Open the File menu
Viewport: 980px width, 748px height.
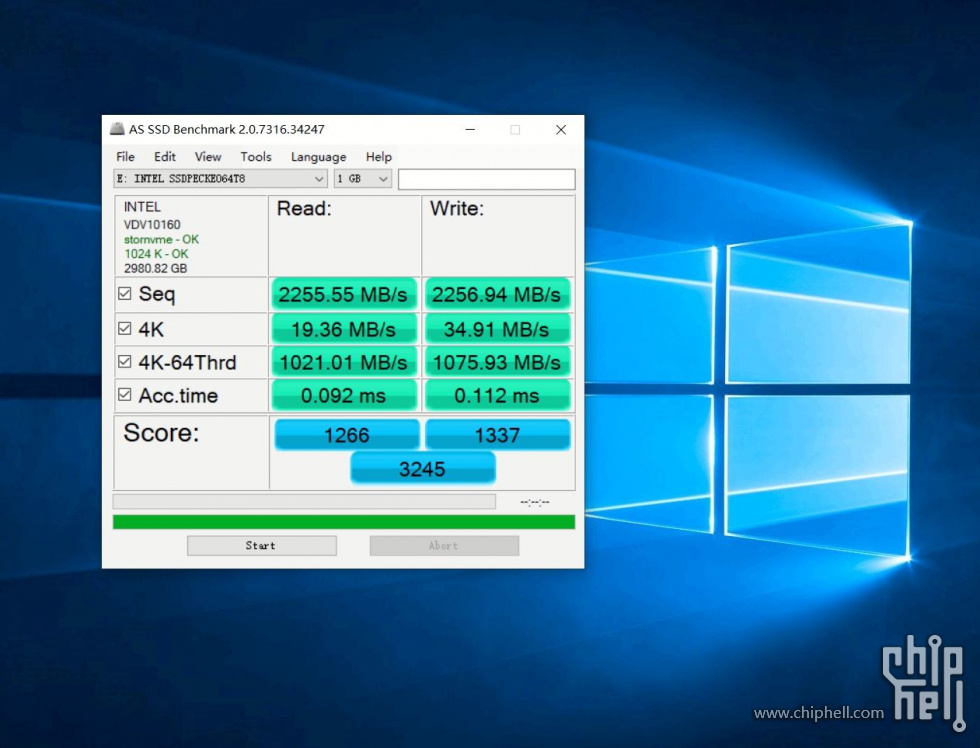coord(125,157)
